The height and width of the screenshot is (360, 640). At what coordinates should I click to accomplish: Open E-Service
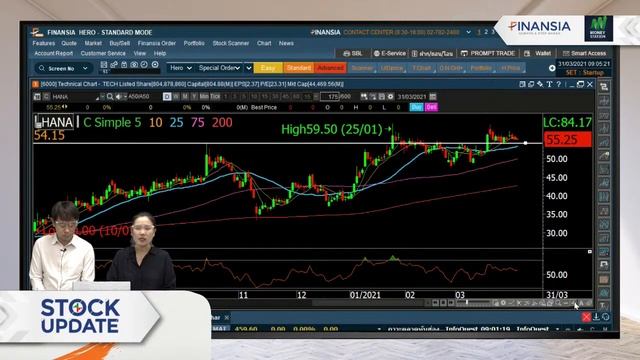pos(389,53)
